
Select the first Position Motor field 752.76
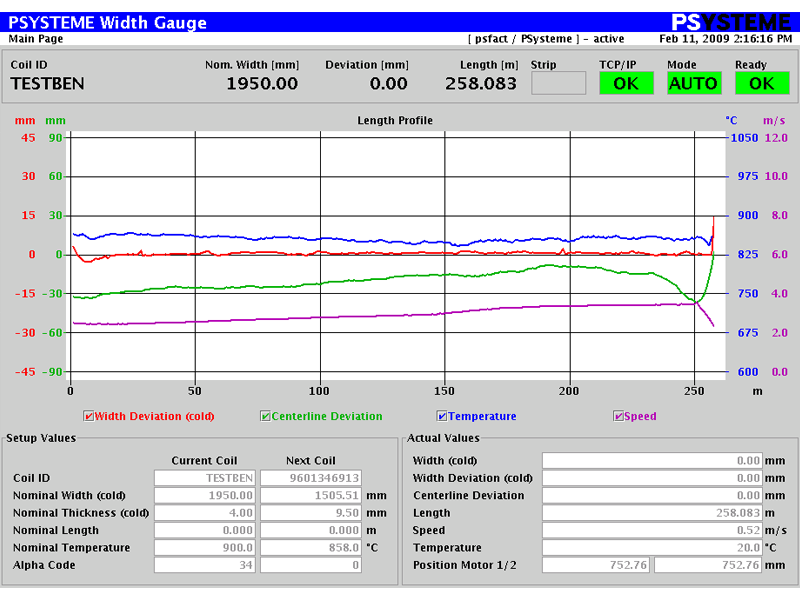(595, 565)
